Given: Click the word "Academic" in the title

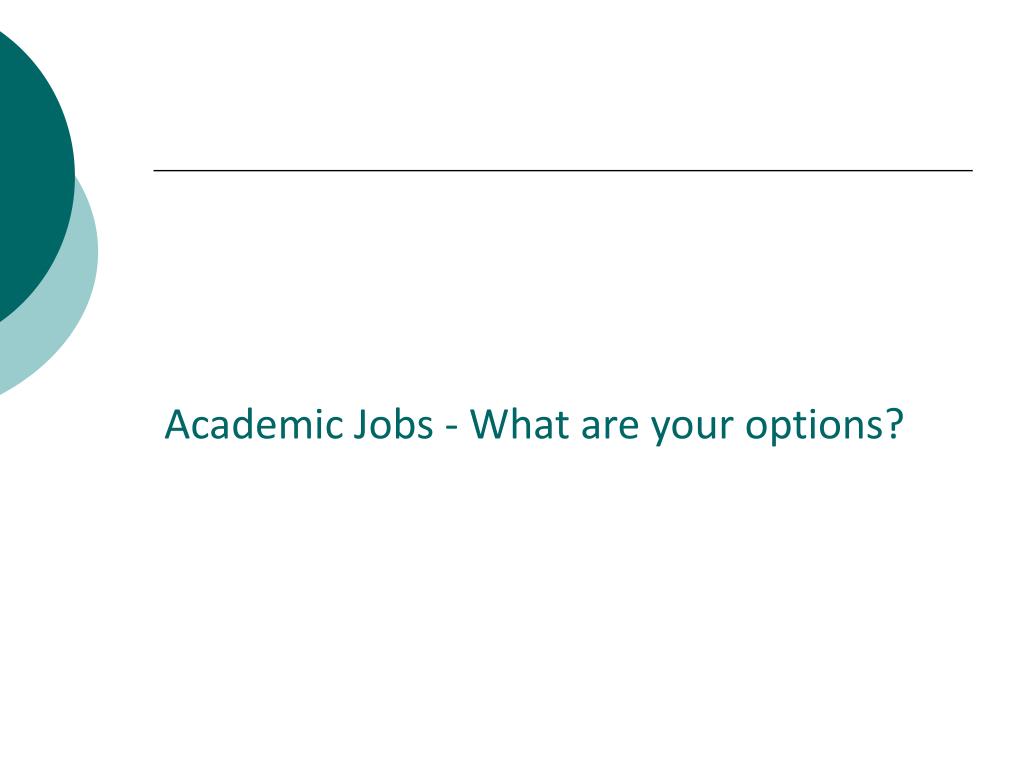Looking at the screenshot, I should (254, 424).
